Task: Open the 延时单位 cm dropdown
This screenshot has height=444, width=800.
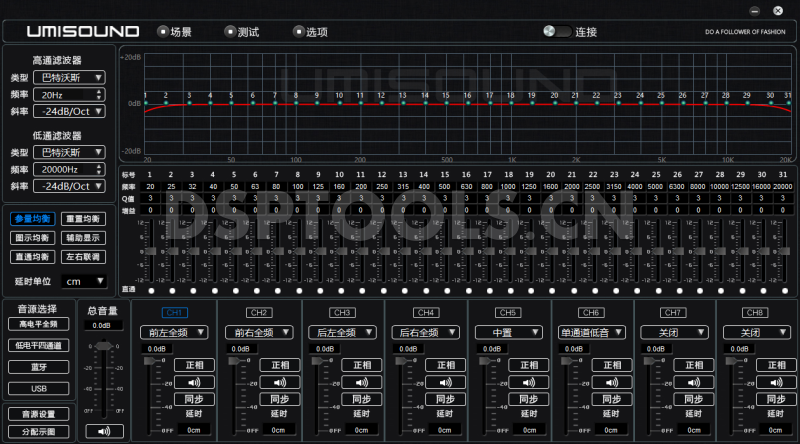Action: (84, 281)
